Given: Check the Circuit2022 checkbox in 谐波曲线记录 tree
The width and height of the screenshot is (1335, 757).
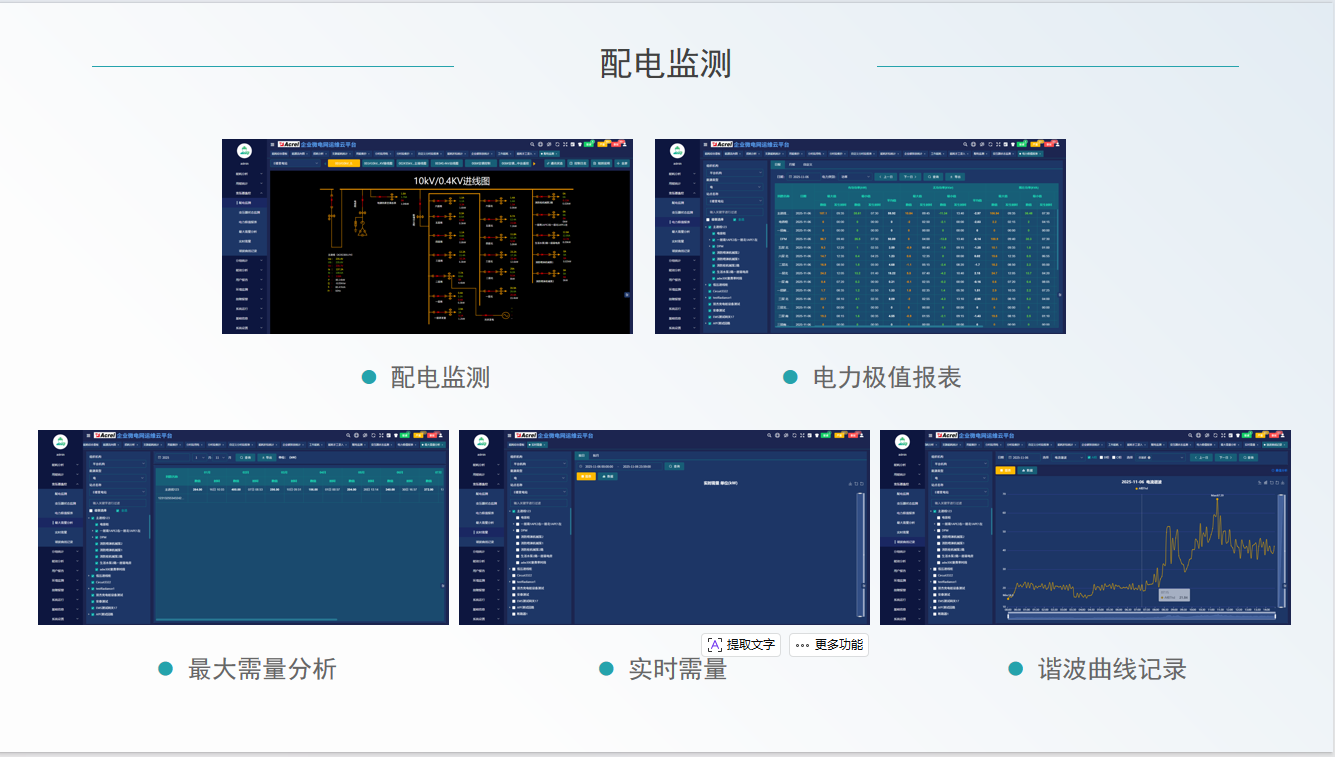Looking at the screenshot, I should pyautogui.click(x=933, y=575).
